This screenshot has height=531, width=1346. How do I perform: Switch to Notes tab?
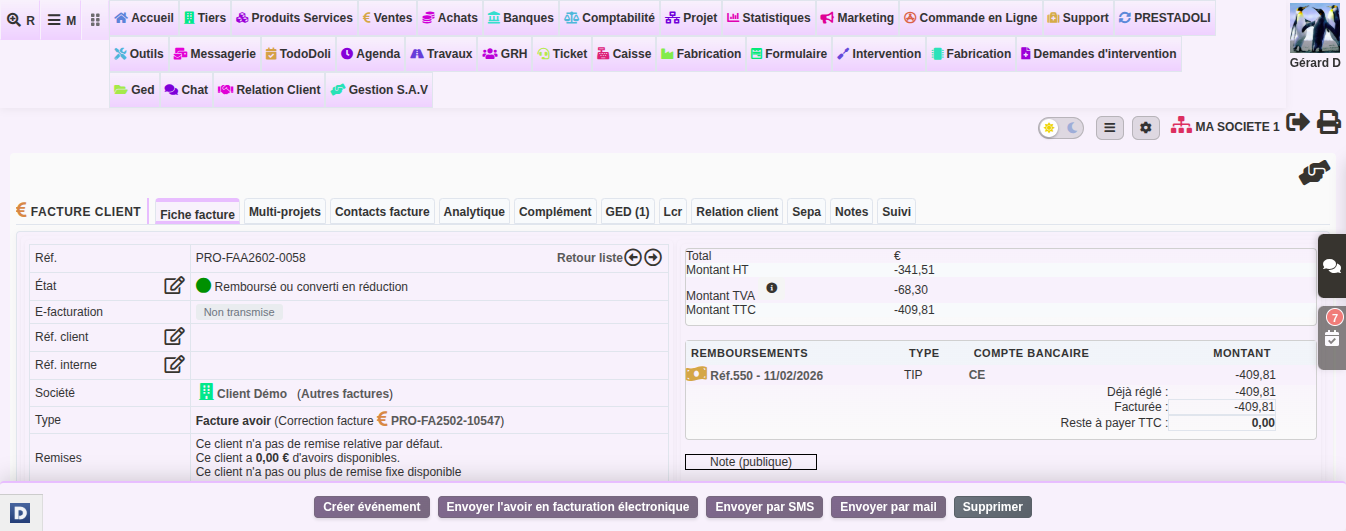(x=851, y=211)
